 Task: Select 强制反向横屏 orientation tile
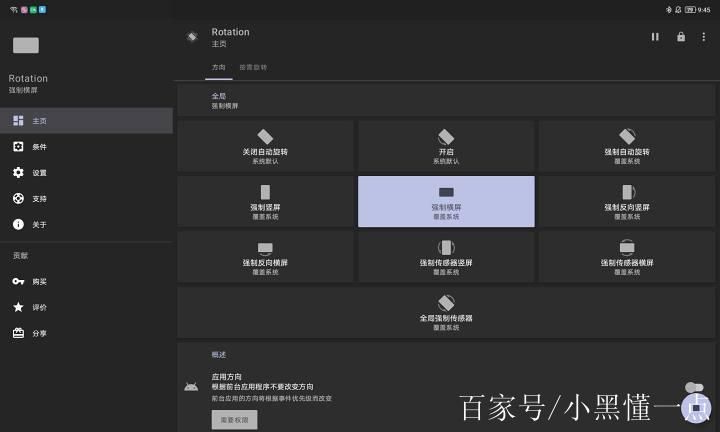(x=265, y=257)
